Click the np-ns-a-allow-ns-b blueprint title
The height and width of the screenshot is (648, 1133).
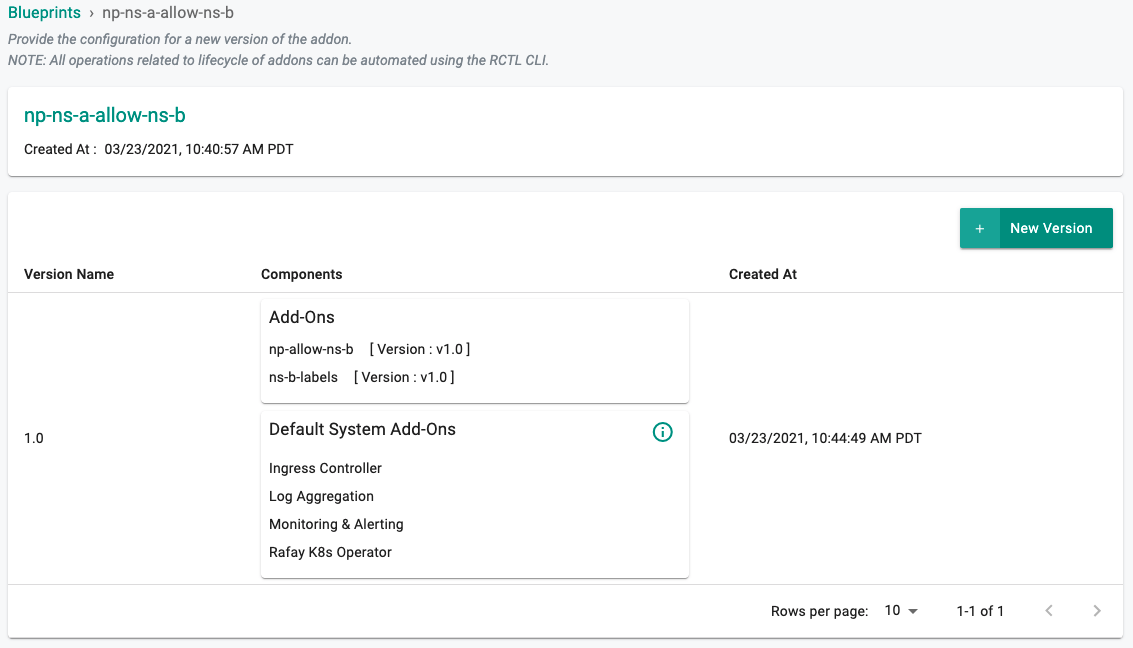point(105,116)
